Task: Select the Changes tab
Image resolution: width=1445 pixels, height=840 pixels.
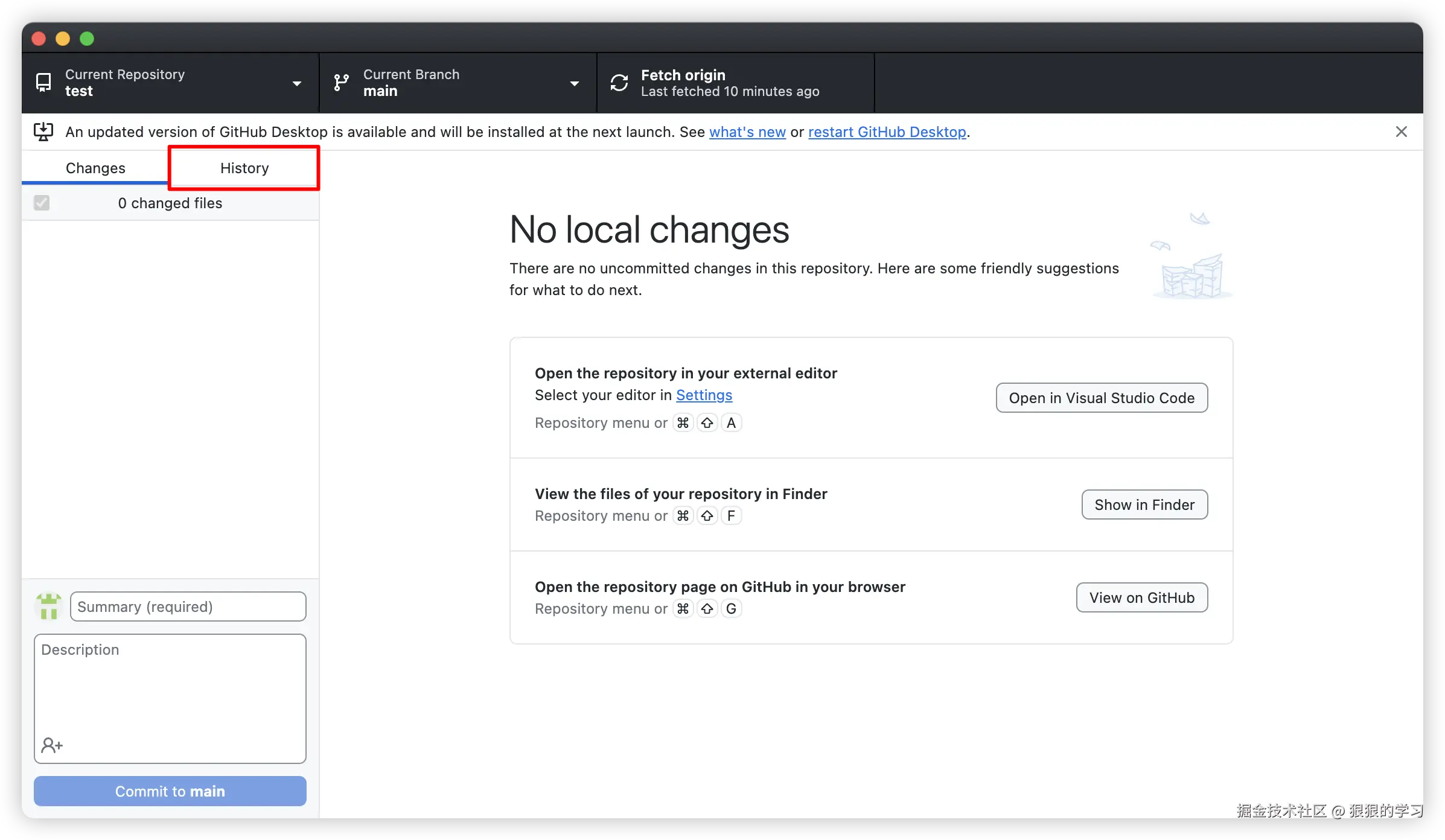Action: (x=95, y=168)
